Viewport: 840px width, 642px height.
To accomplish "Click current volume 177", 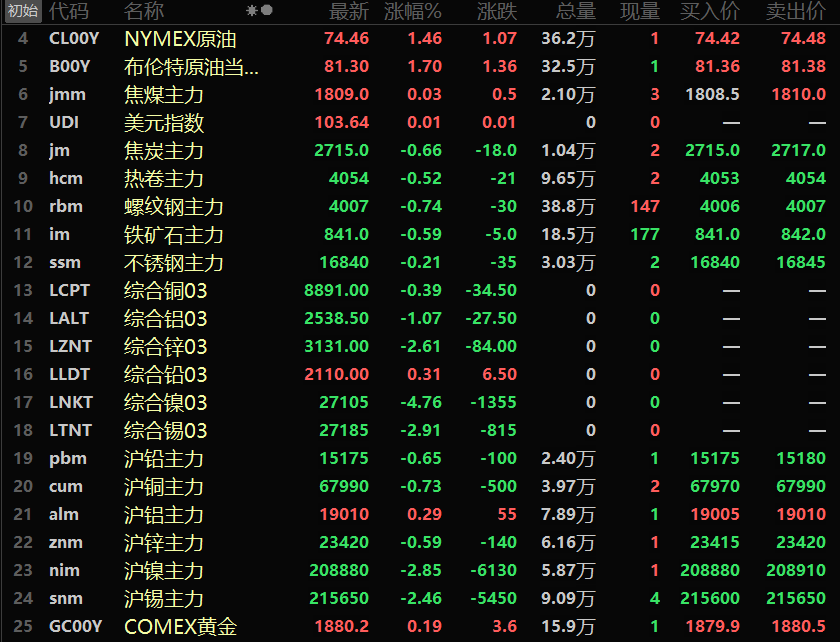I will point(645,234).
